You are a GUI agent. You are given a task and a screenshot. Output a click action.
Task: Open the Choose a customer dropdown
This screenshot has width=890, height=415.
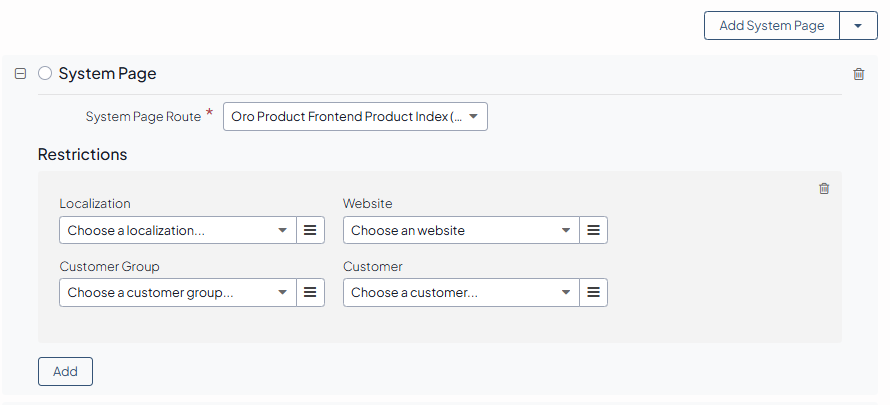point(461,293)
